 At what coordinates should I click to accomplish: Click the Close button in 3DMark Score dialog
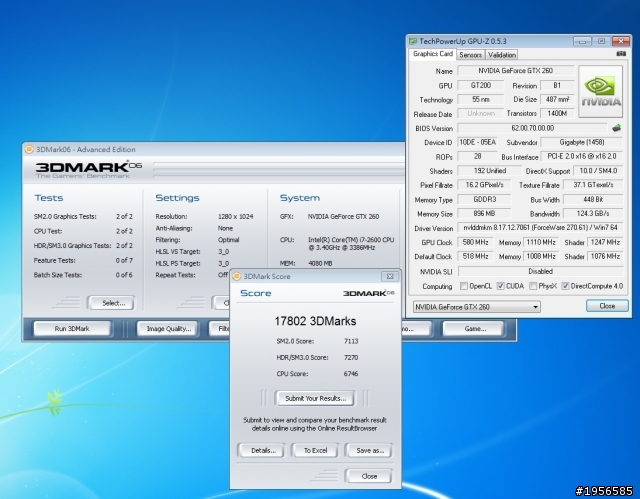coord(369,476)
